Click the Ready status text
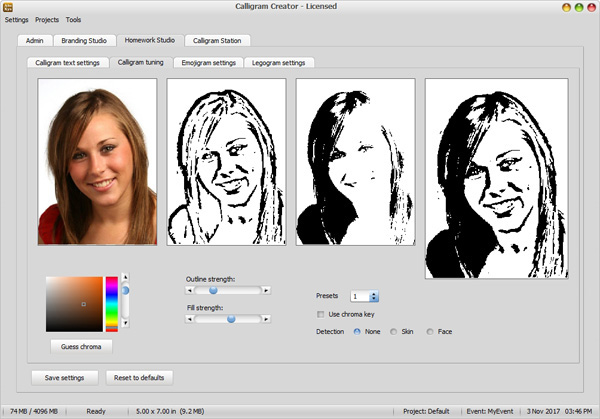The height and width of the screenshot is (419, 600). tap(96, 411)
